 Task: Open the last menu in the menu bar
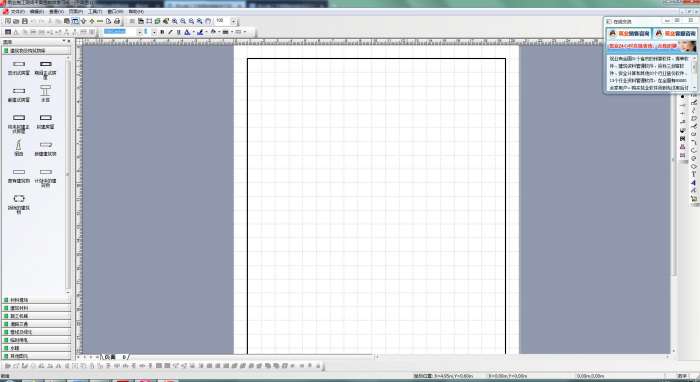(x=136, y=12)
